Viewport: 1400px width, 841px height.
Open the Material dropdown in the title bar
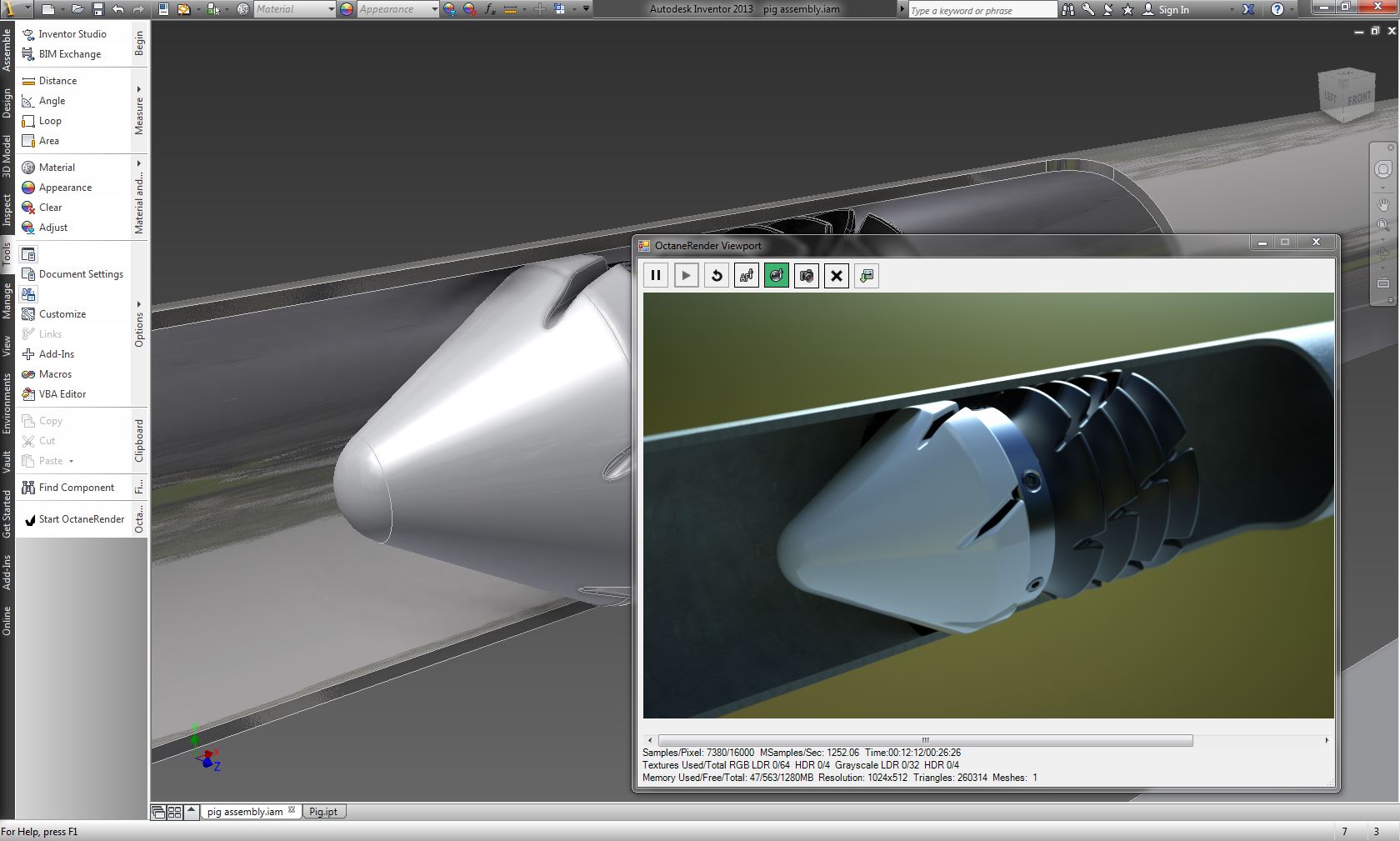coord(294,9)
